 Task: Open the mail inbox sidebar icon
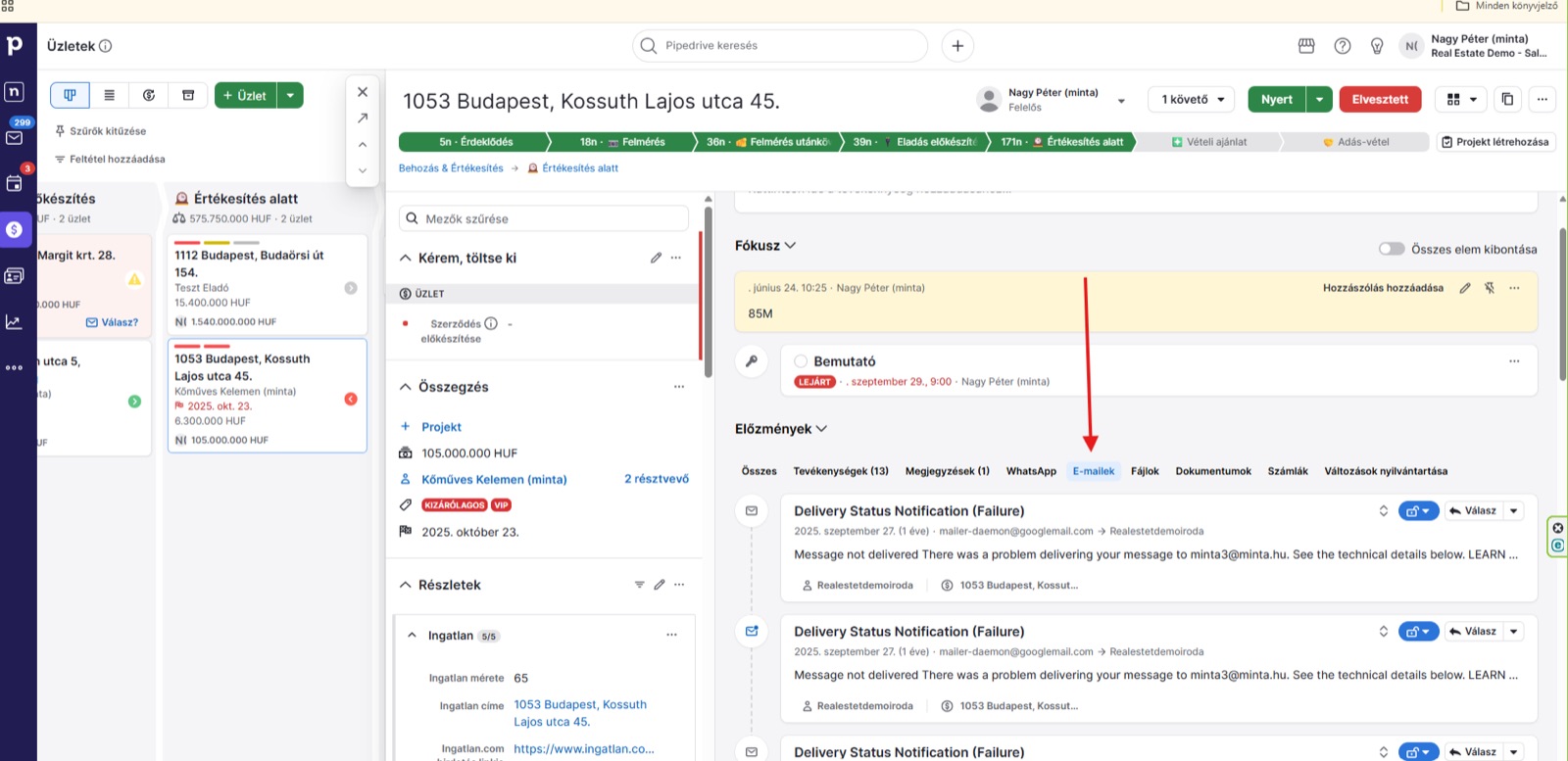15,138
